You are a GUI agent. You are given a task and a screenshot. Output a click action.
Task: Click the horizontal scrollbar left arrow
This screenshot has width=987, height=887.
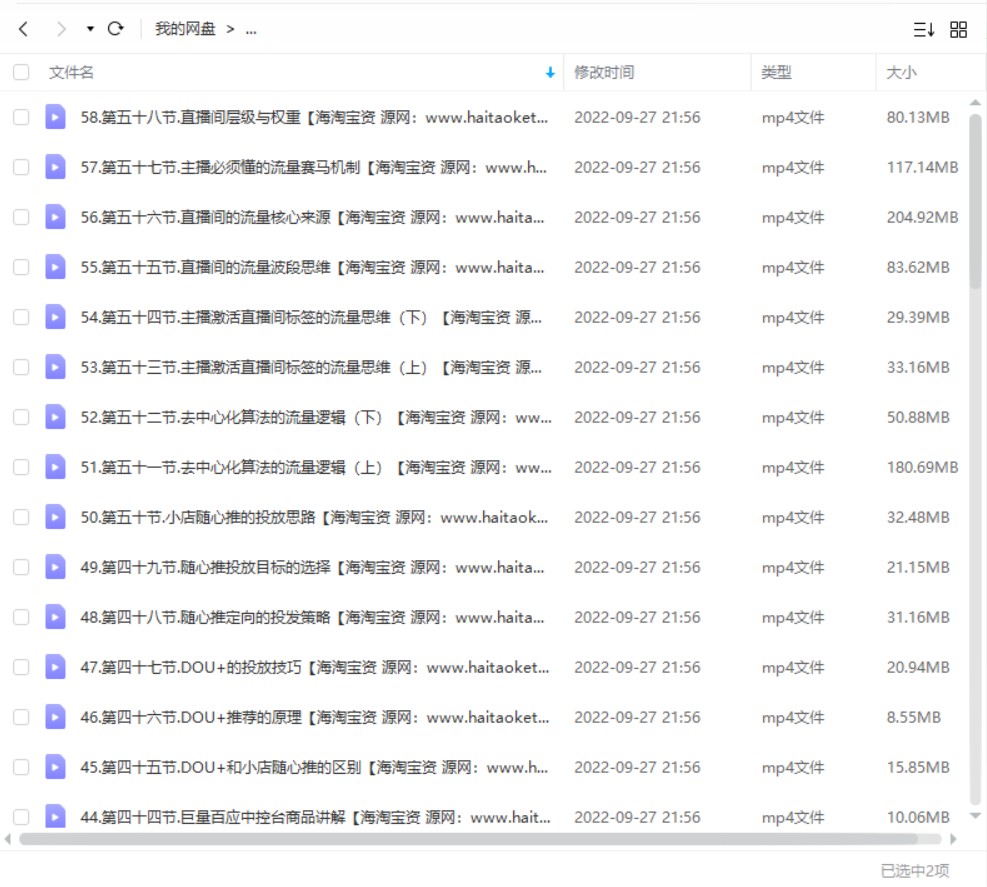pos(8,839)
